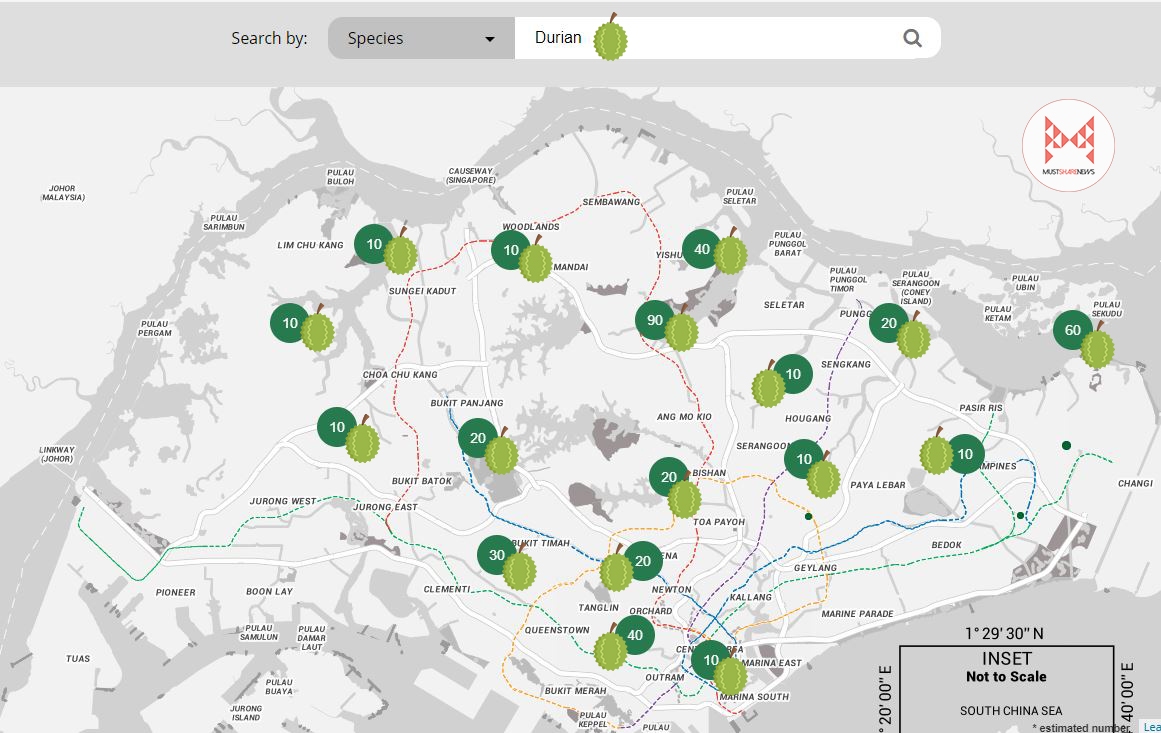Click the MustShareNews logo
Image resolution: width=1161 pixels, height=733 pixels.
pos(1069,146)
